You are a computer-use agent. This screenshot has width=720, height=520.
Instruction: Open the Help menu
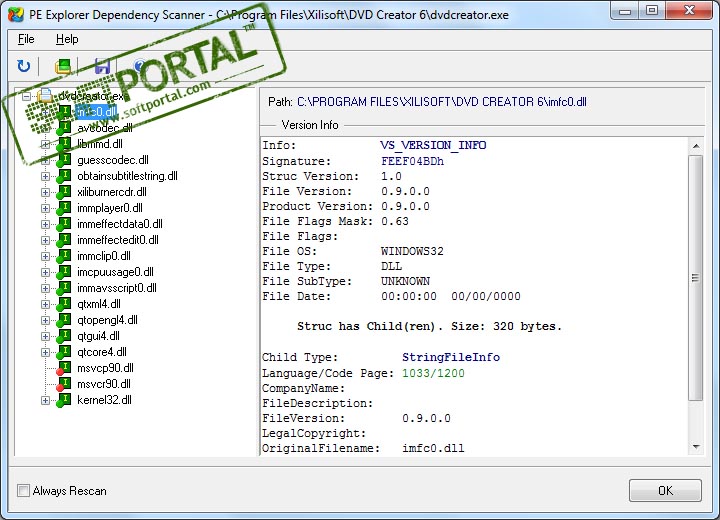(67, 40)
